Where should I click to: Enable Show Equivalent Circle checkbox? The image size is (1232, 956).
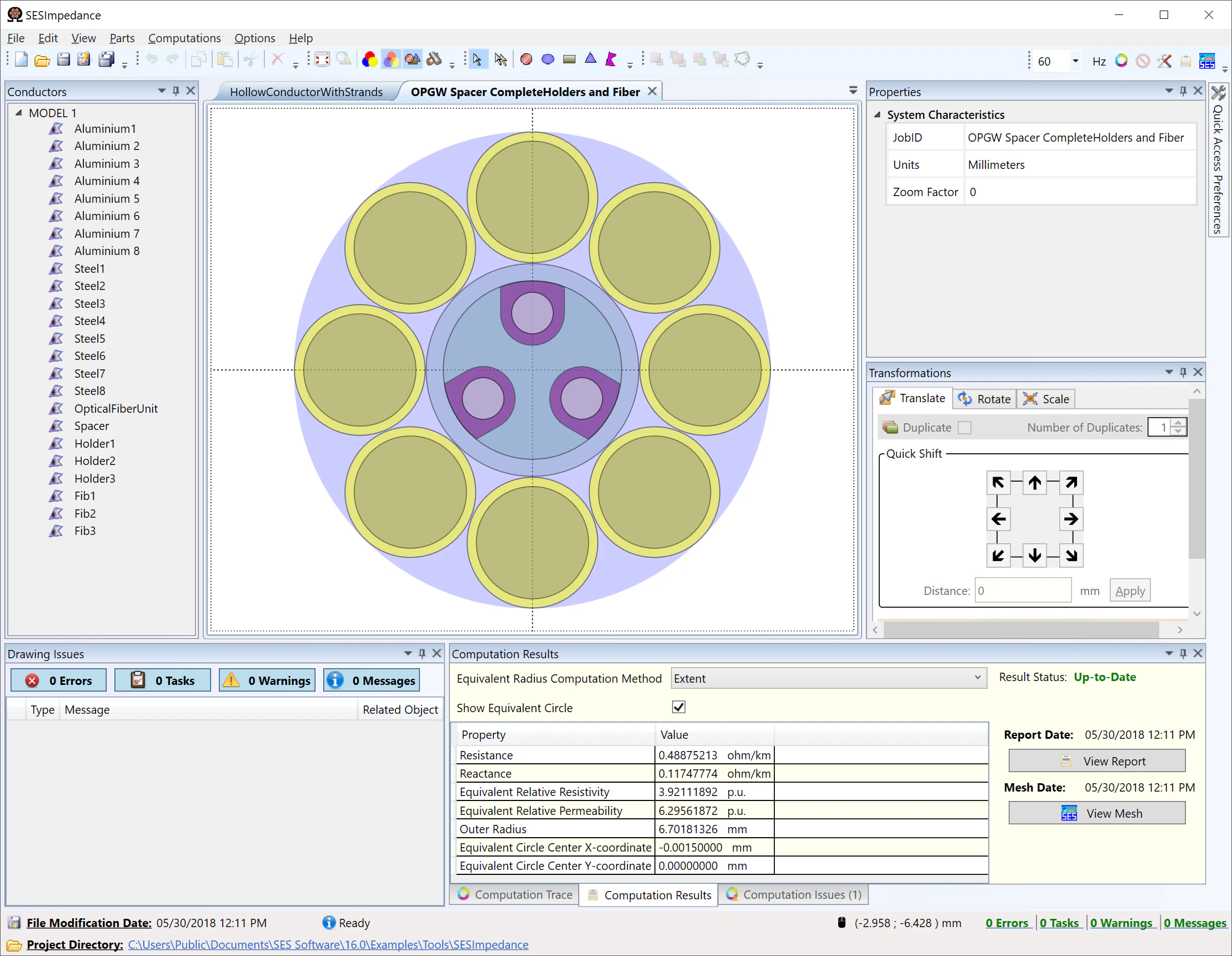point(679,707)
